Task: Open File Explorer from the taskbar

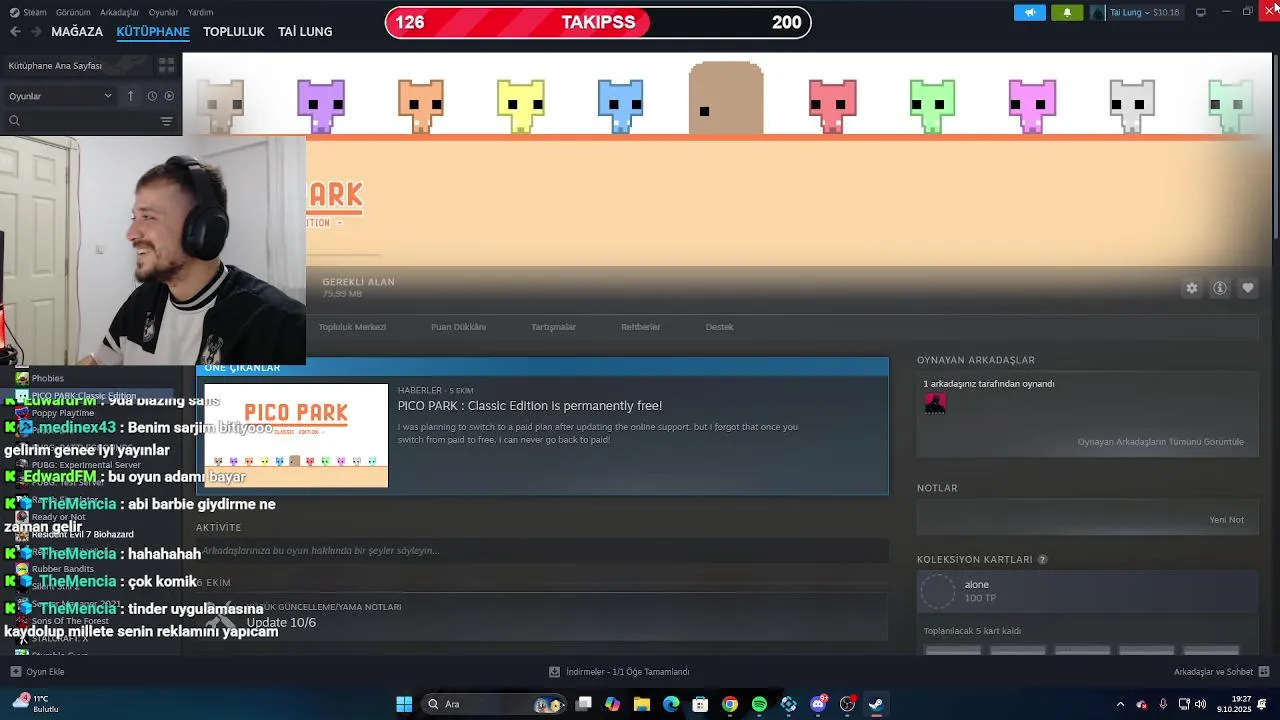Action: 642,704
